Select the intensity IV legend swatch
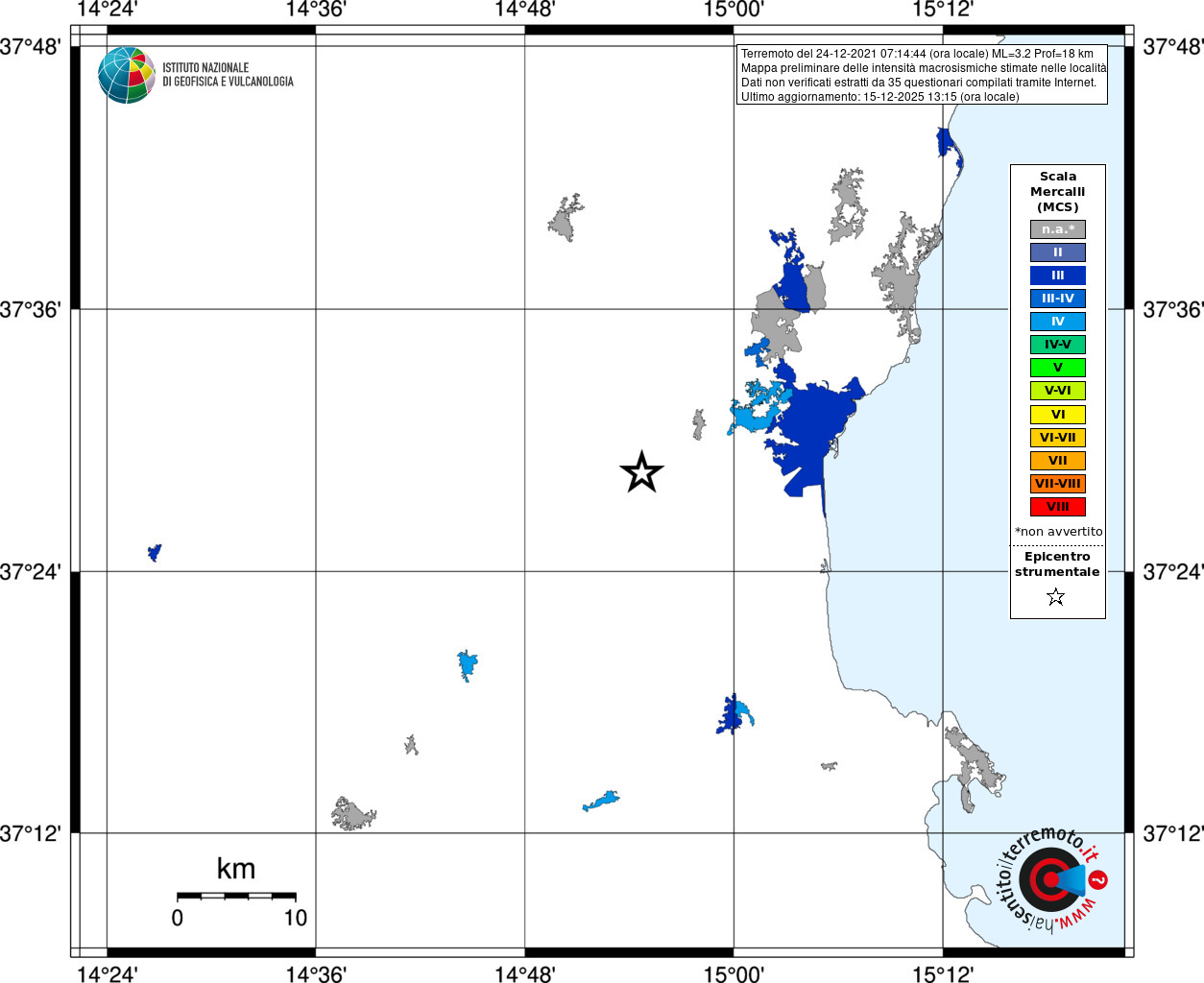This screenshot has width=1204, height=983. 1058,322
